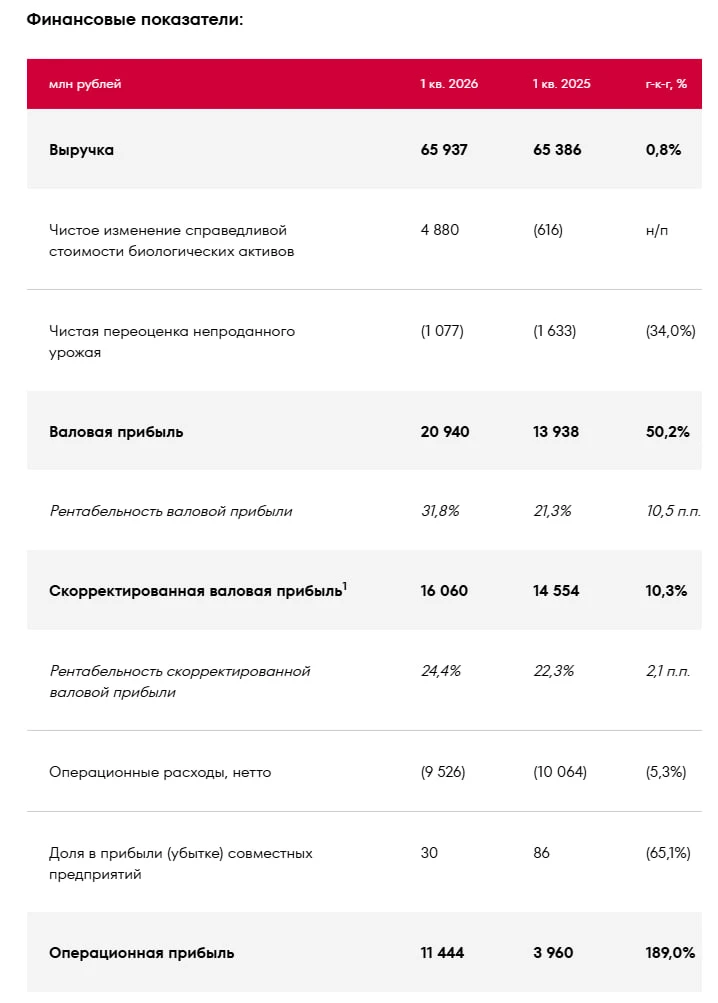Click the 20 940 gross profit value
The image size is (718, 1003).
point(445,432)
